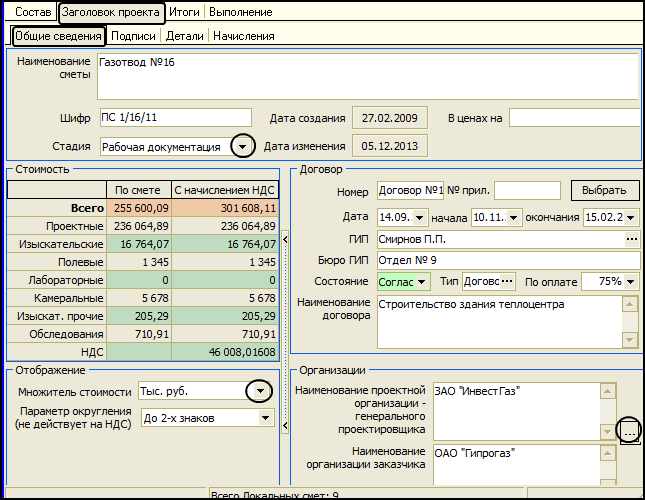645x500 pixels.
Task: Open the Итоги tab
Action: point(183,13)
